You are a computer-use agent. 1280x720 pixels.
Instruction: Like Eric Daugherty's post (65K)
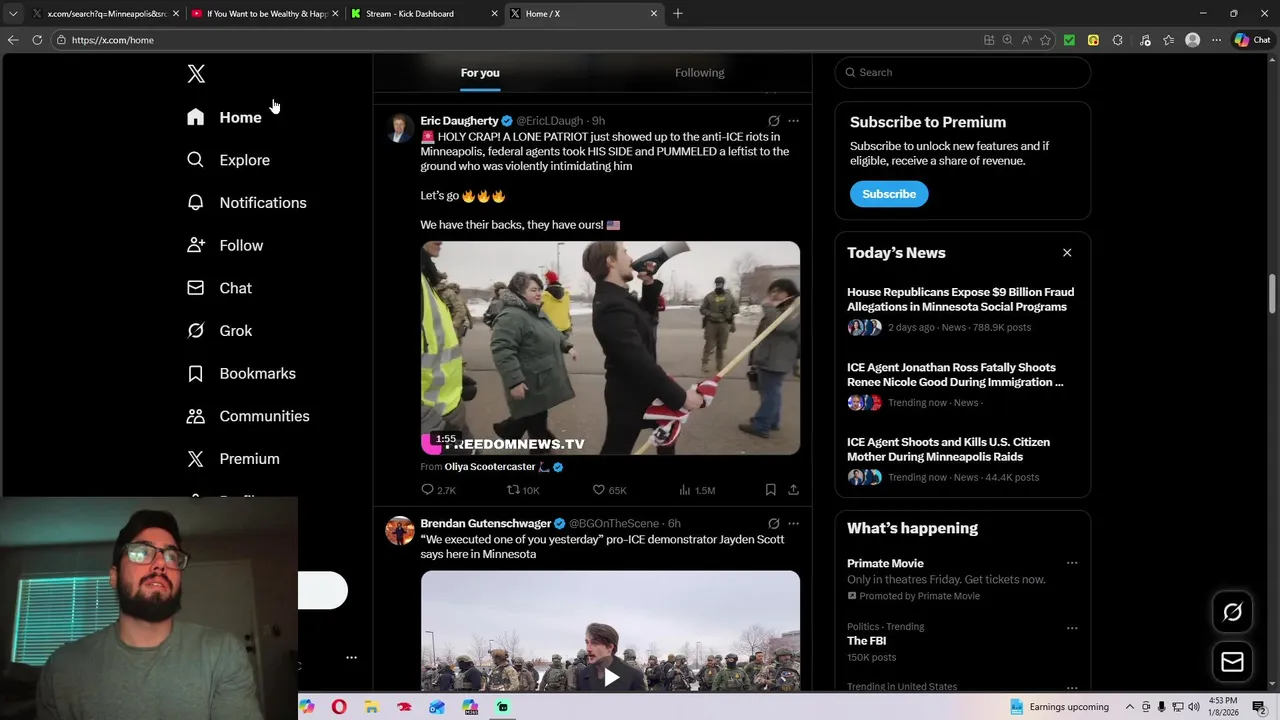point(609,490)
